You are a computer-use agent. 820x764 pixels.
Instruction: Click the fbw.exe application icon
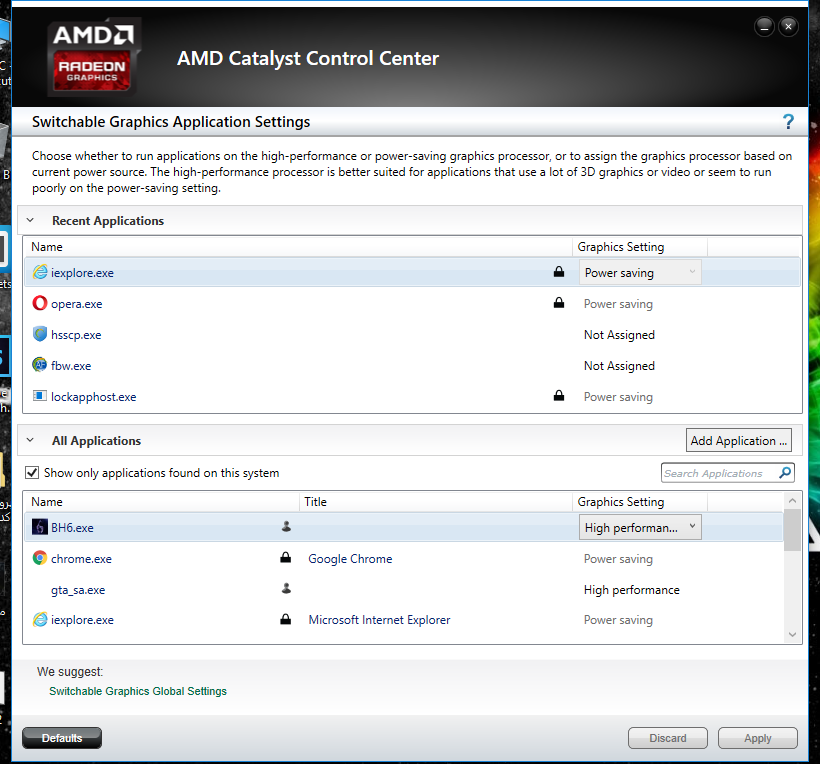pos(40,364)
